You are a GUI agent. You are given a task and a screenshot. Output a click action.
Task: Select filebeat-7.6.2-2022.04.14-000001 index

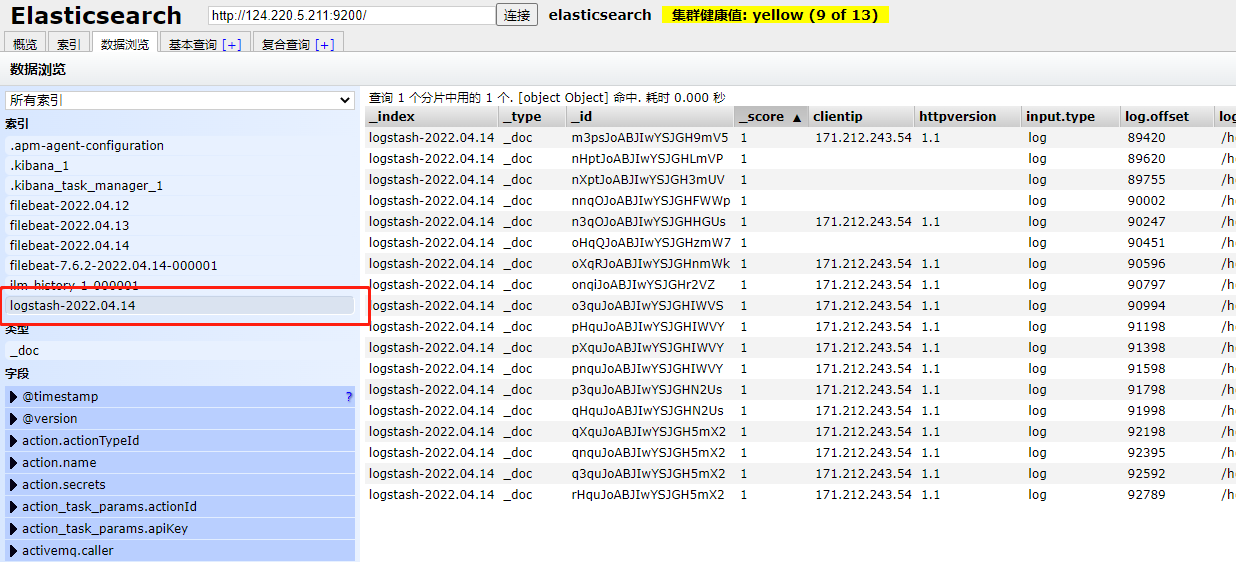click(x=180, y=265)
